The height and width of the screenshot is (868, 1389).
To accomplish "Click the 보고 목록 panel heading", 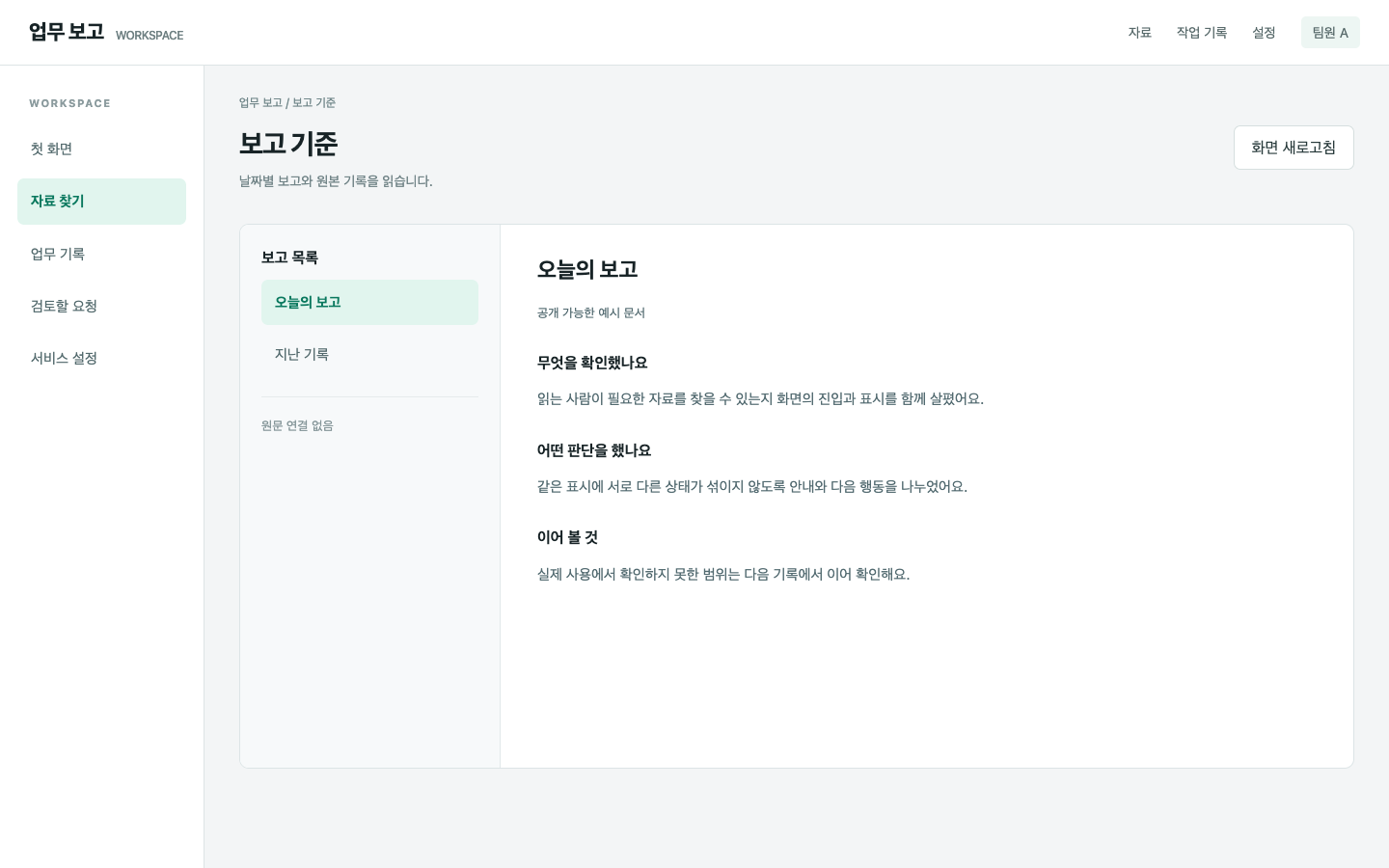I will pos(289,258).
